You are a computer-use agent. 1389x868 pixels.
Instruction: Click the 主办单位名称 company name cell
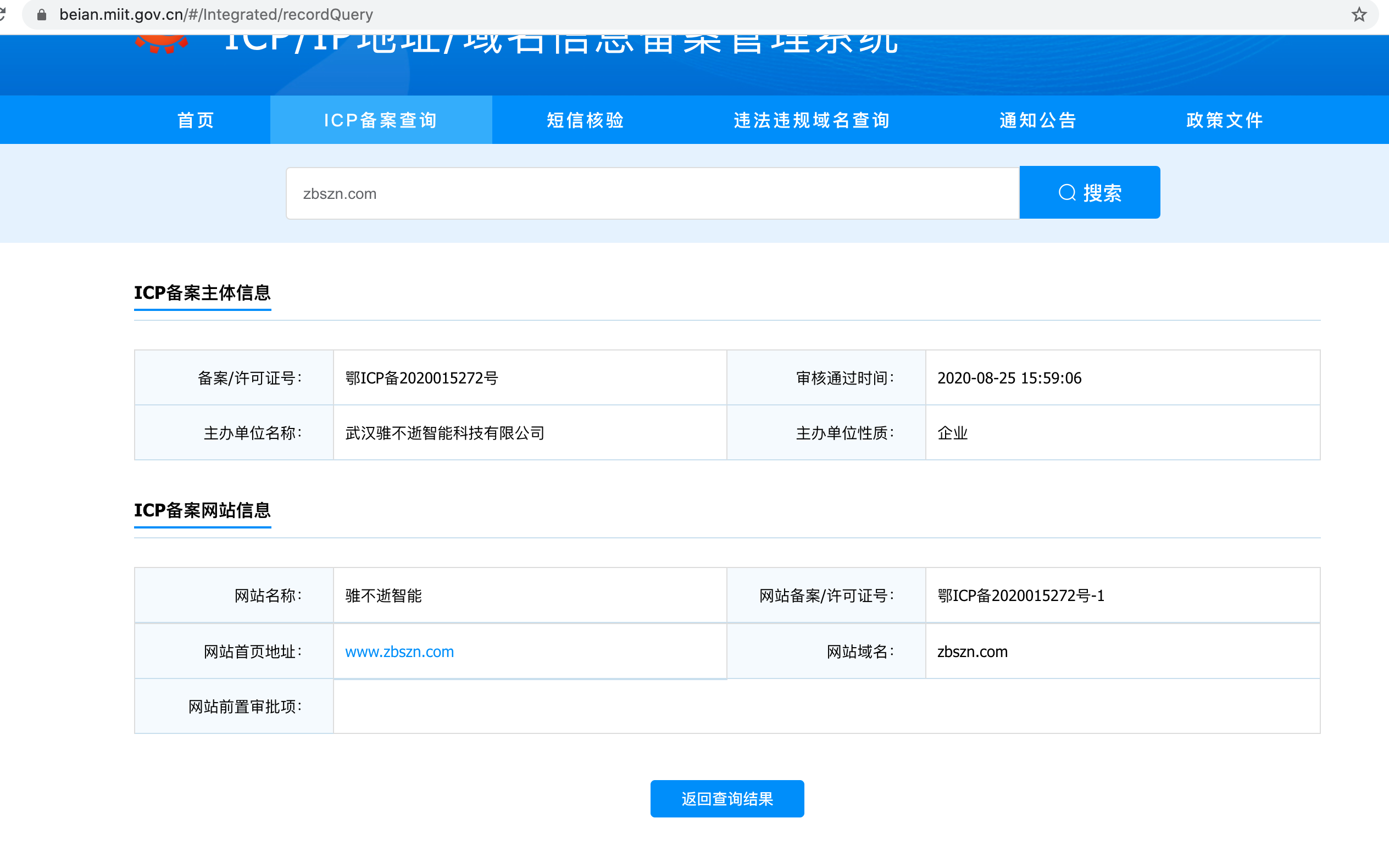(x=445, y=433)
